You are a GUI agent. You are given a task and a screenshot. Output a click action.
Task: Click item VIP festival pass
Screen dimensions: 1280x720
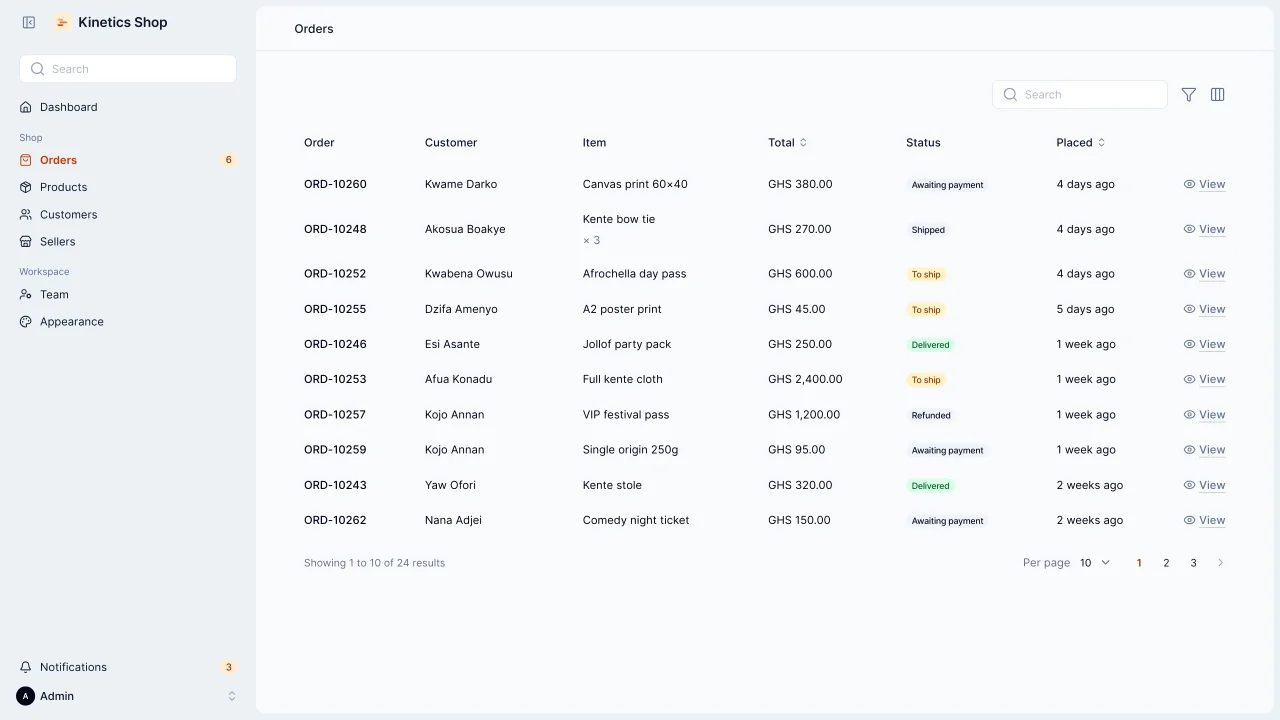(x=626, y=414)
